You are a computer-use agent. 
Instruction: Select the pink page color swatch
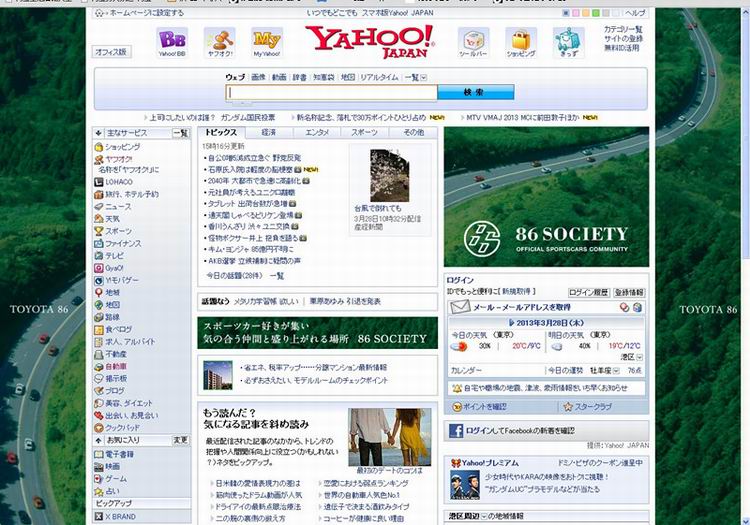(x=573, y=13)
